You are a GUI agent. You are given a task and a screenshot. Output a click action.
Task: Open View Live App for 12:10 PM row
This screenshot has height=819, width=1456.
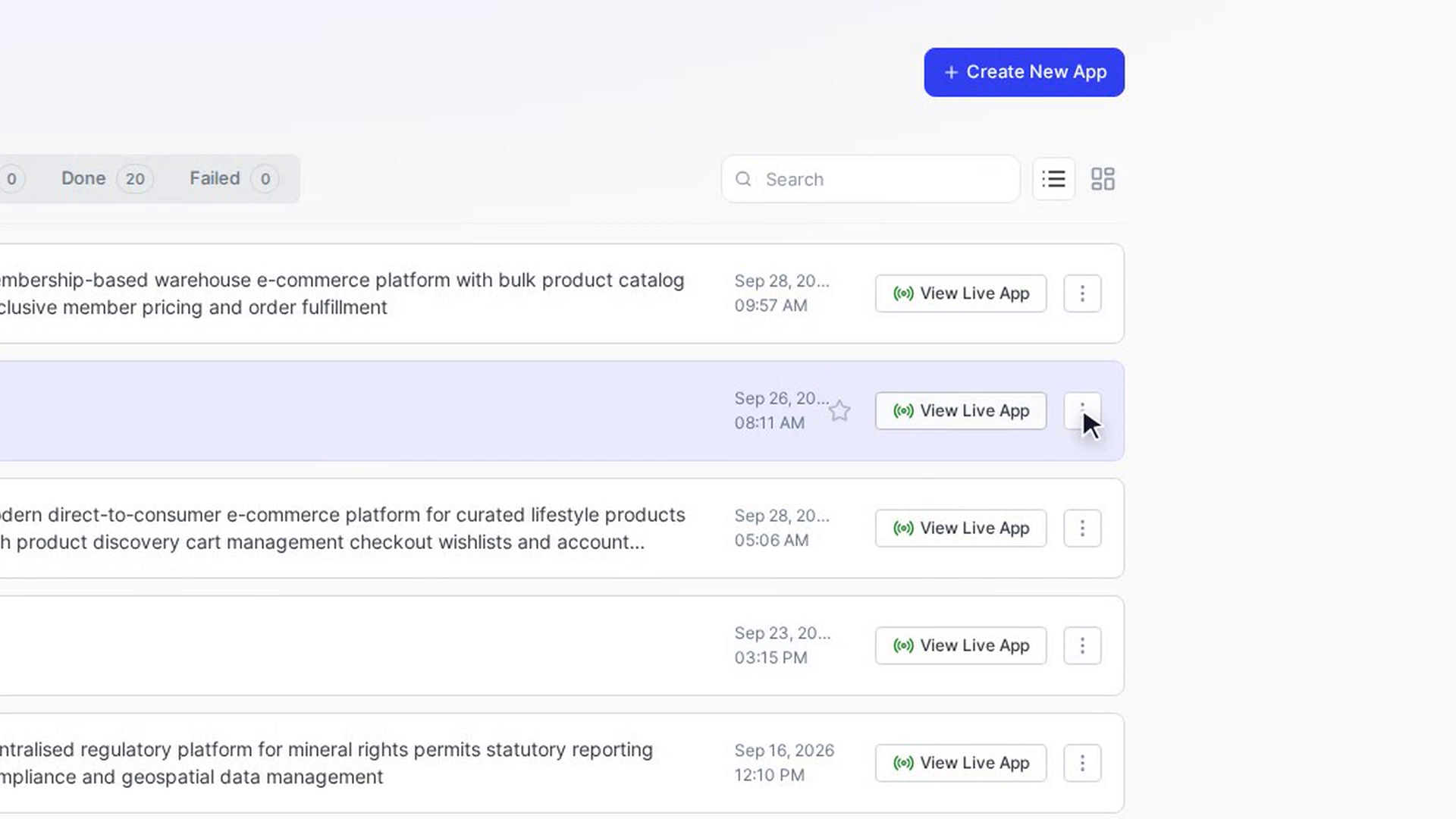pyautogui.click(x=961, y=763)
